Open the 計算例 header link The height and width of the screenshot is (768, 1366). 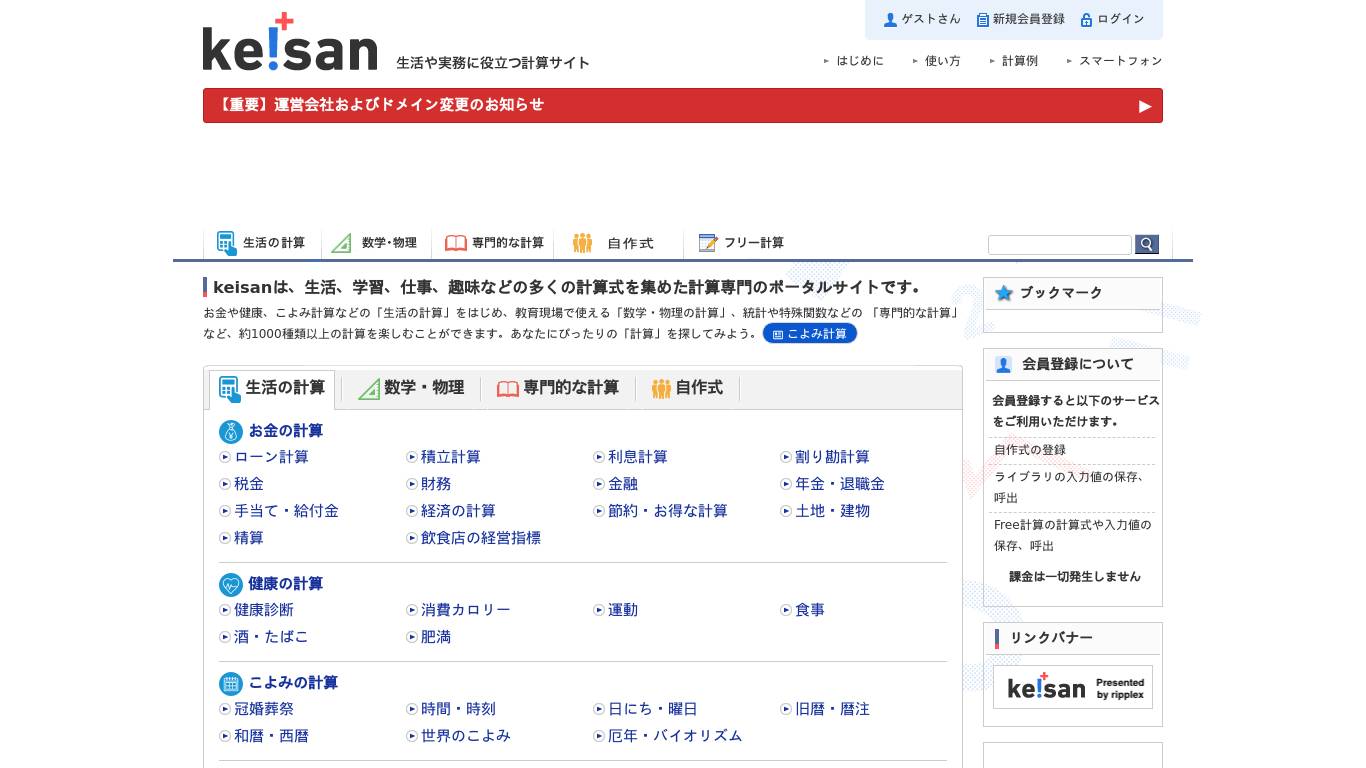pyautogui.click(x=1020, y=61)
